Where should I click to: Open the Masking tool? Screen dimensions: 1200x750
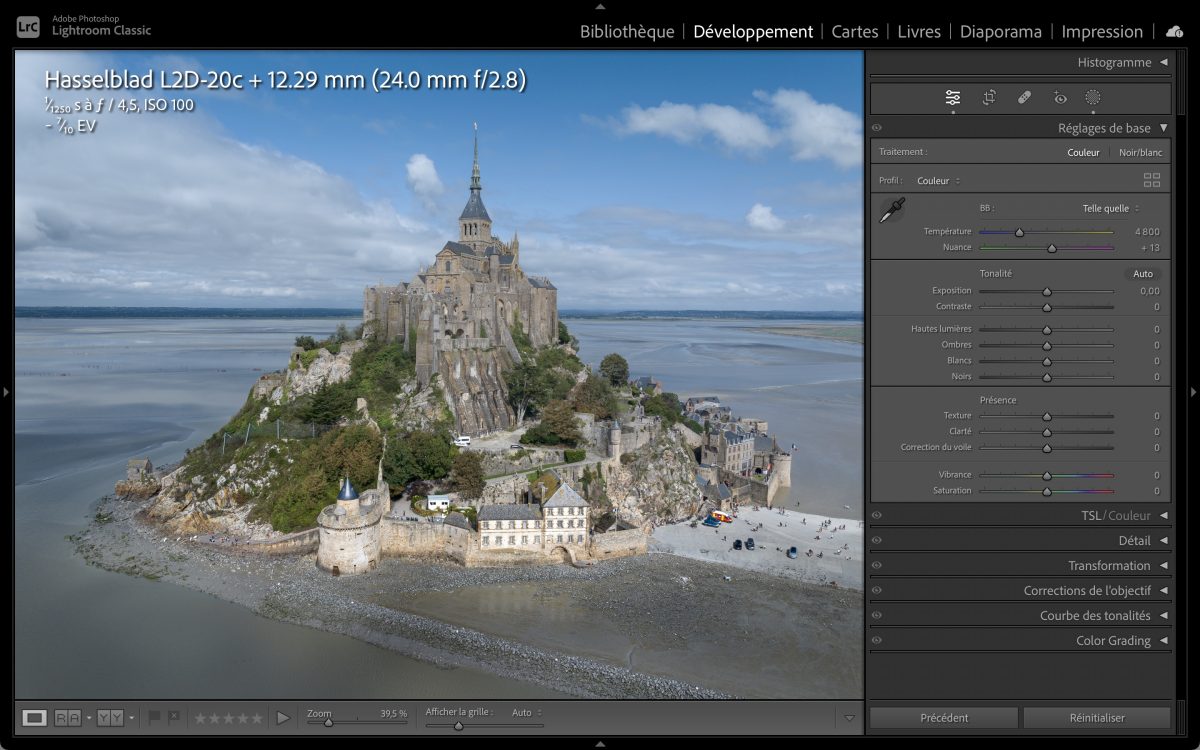click(1093, 97)
